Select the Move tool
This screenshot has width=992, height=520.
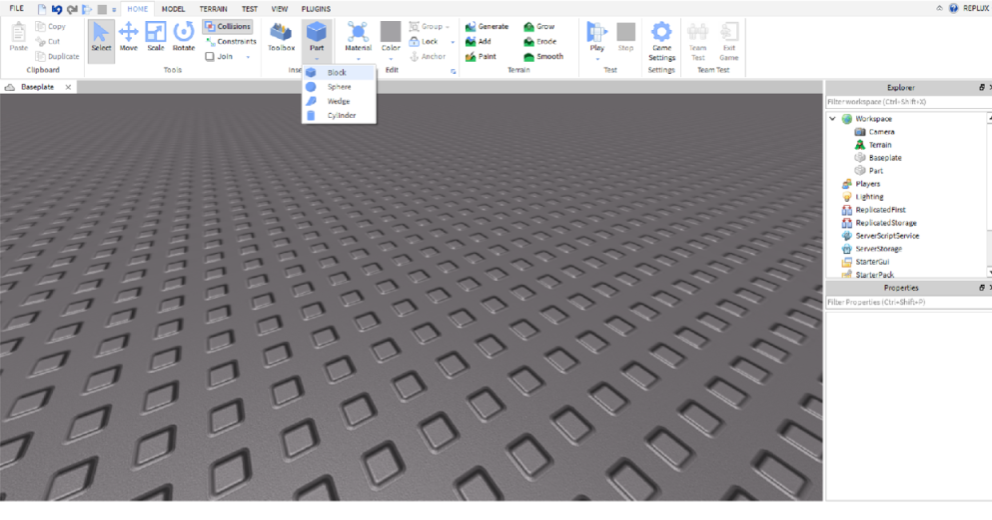click(x=128, y=36)
